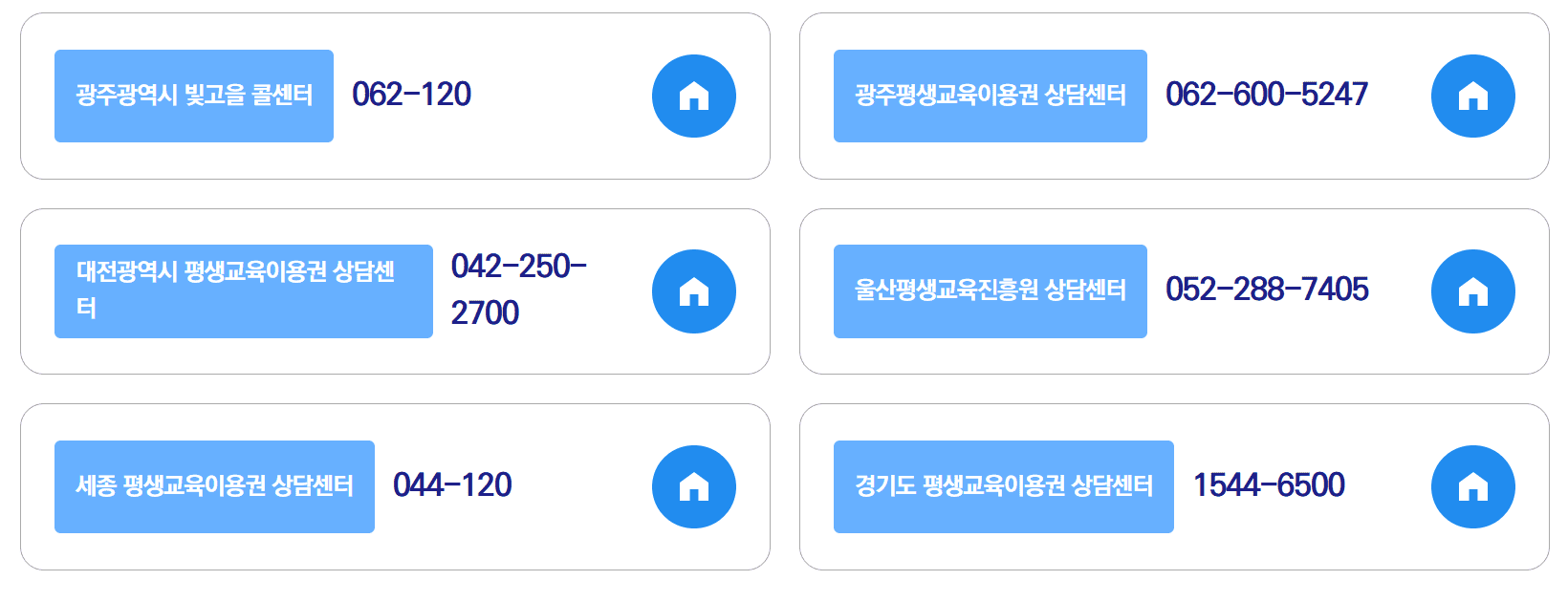Click the home icon for 광주광역시 빛고을 콜센터
1568x602 pixels.
693,96
